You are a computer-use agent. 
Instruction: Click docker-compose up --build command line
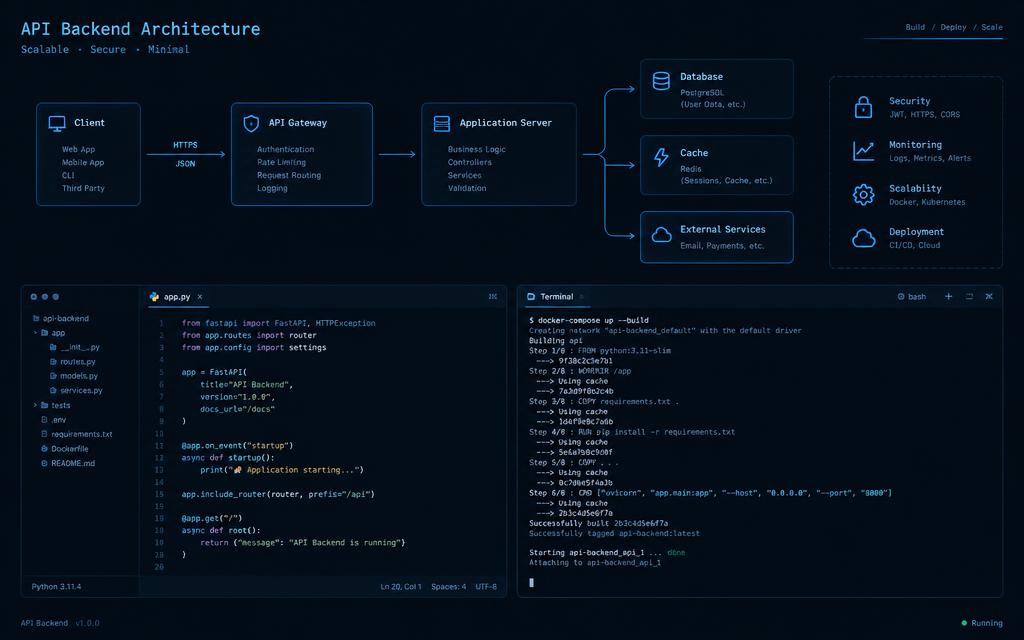point(589,321)
